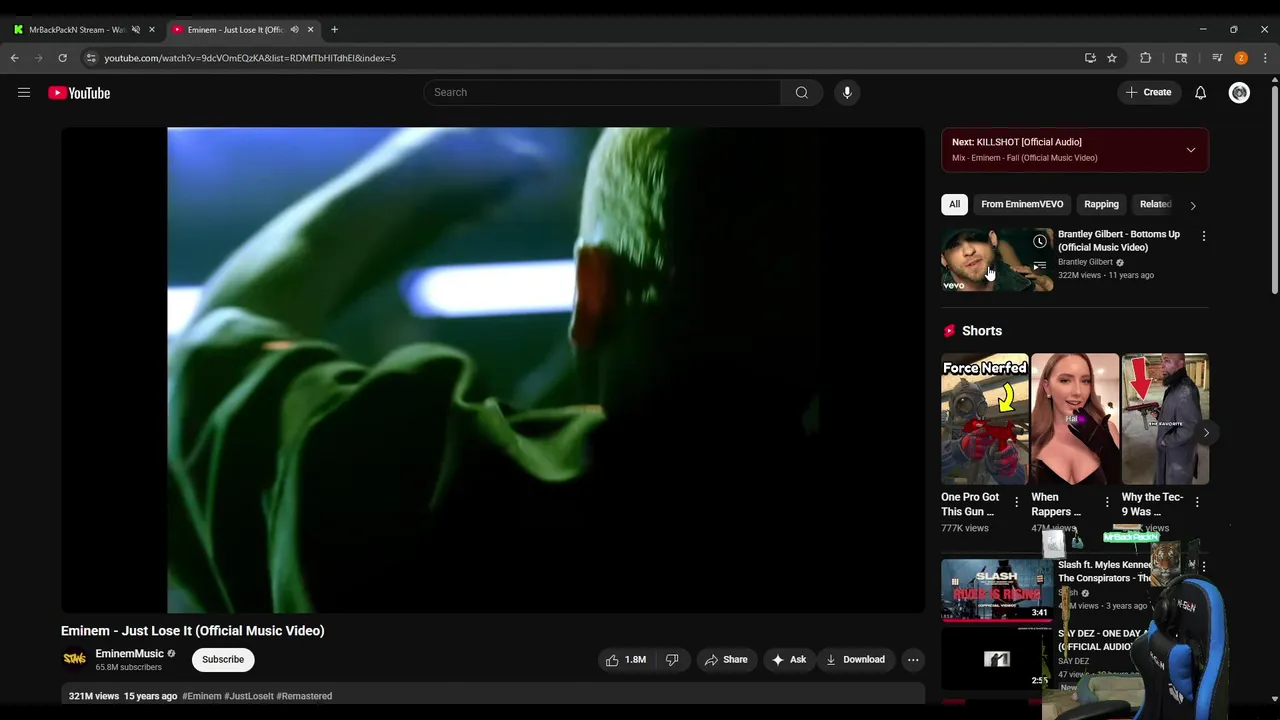Viewport: 1280px width, 720px height.
Task: Open the Brantley Gilbert video thumbnail
Action: [x=997, y=260]
